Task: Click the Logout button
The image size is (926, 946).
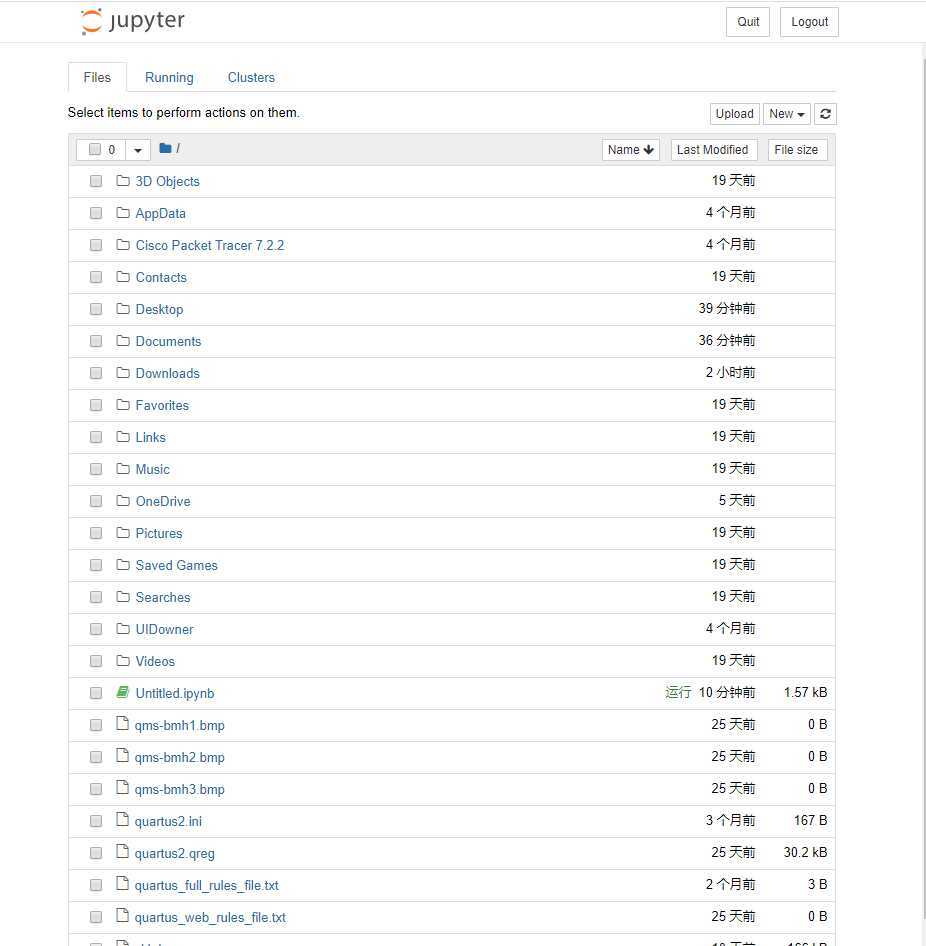Action: coord(809,22)
